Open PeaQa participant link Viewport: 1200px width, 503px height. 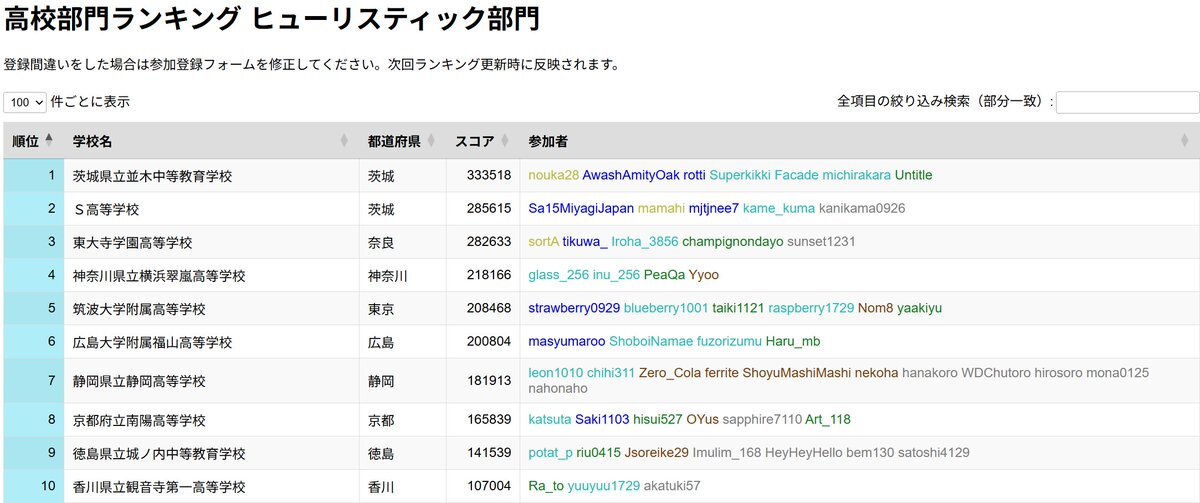(664, 275)
